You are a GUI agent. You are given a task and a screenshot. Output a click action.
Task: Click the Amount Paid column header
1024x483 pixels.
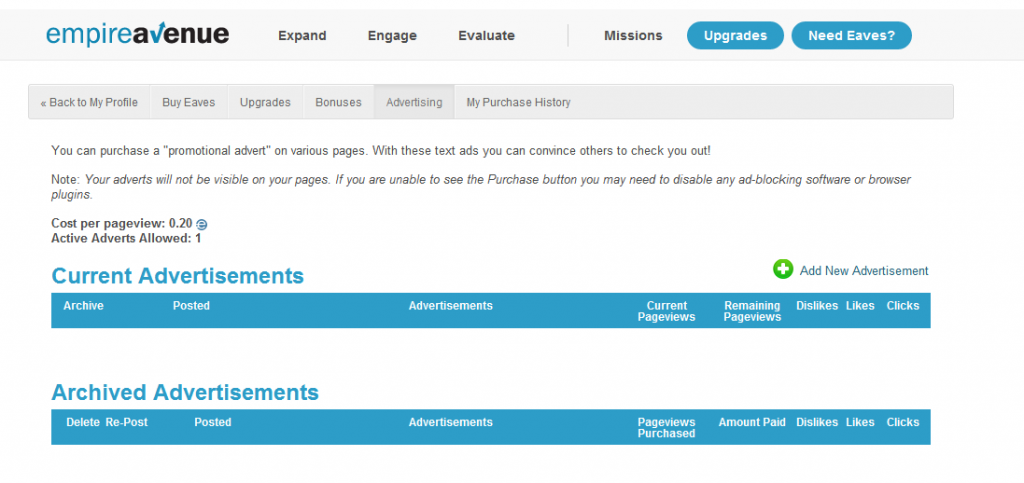pyautogui.click(x=752, y=422)
